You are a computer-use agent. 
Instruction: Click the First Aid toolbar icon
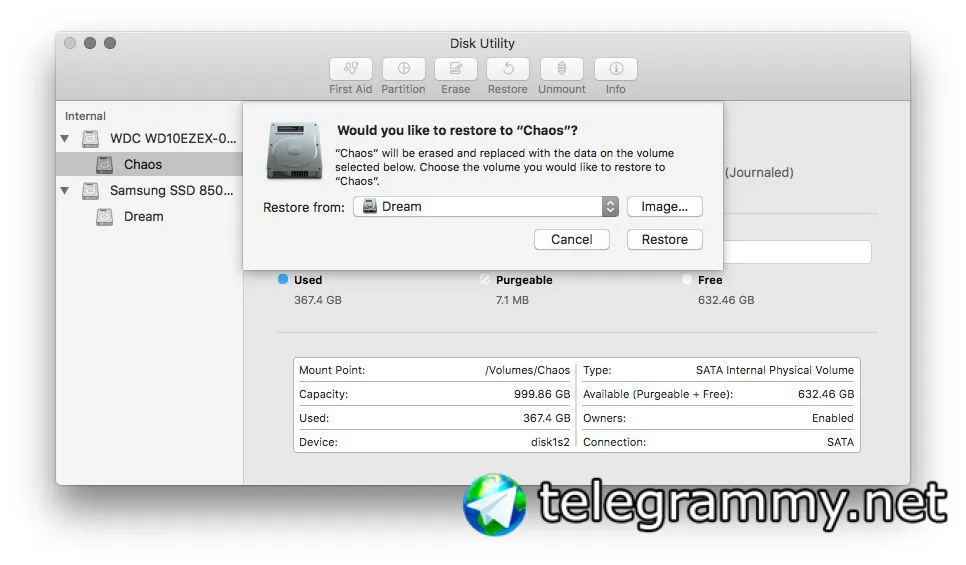pos(351,68)
